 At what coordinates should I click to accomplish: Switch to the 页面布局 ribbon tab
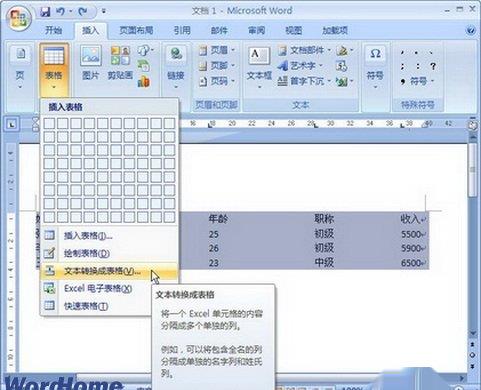pos(136,31)
